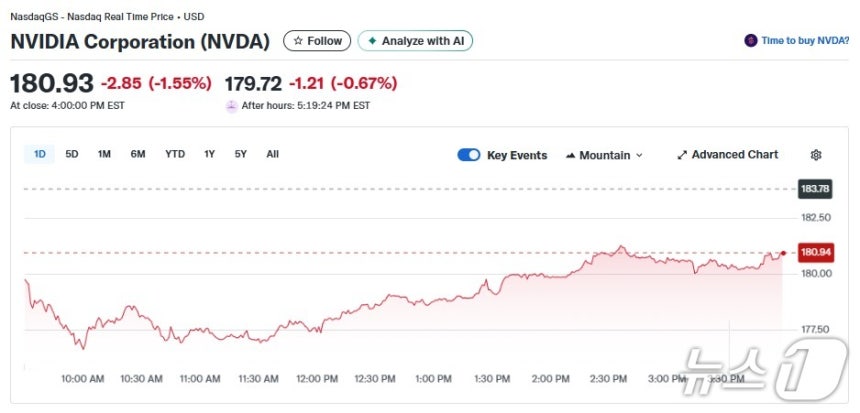Select the 1D time range tab

(40, 154)
